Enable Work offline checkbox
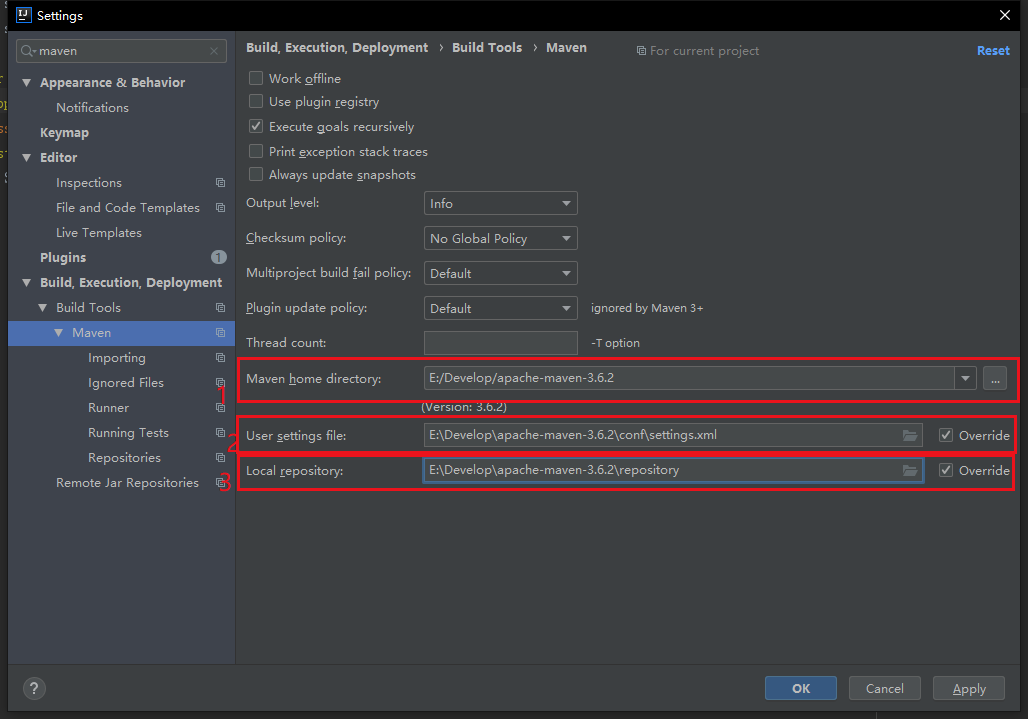Viewport: 1028px width, 719px height. 256,79
